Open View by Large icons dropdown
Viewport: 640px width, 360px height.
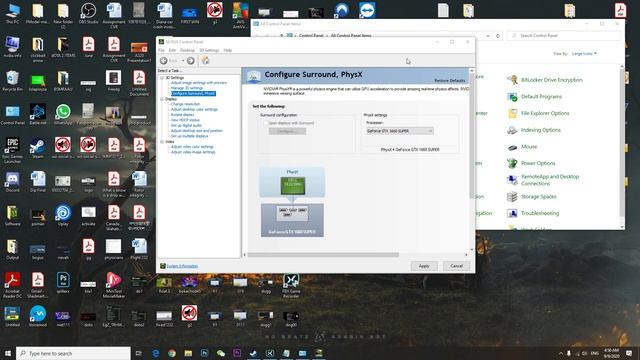584,53
